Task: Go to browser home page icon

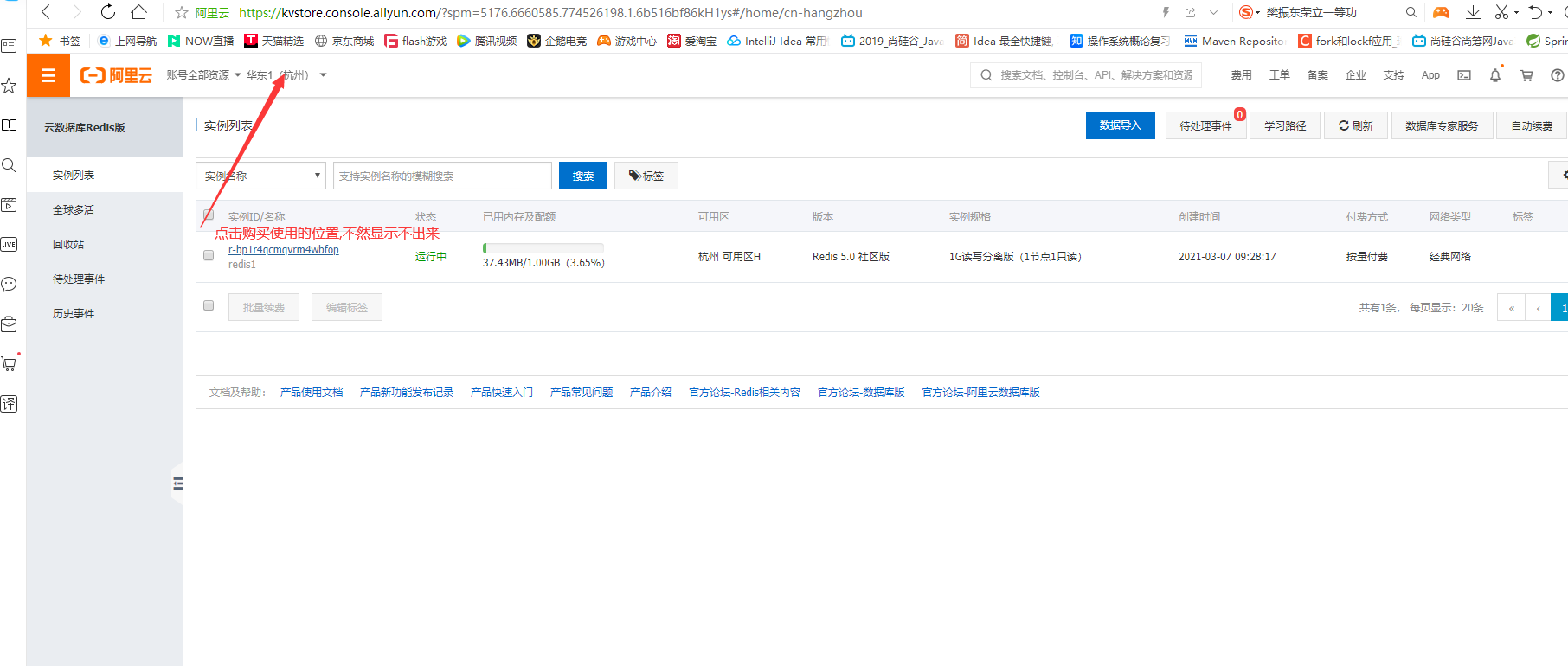Action: coord(138,12)
